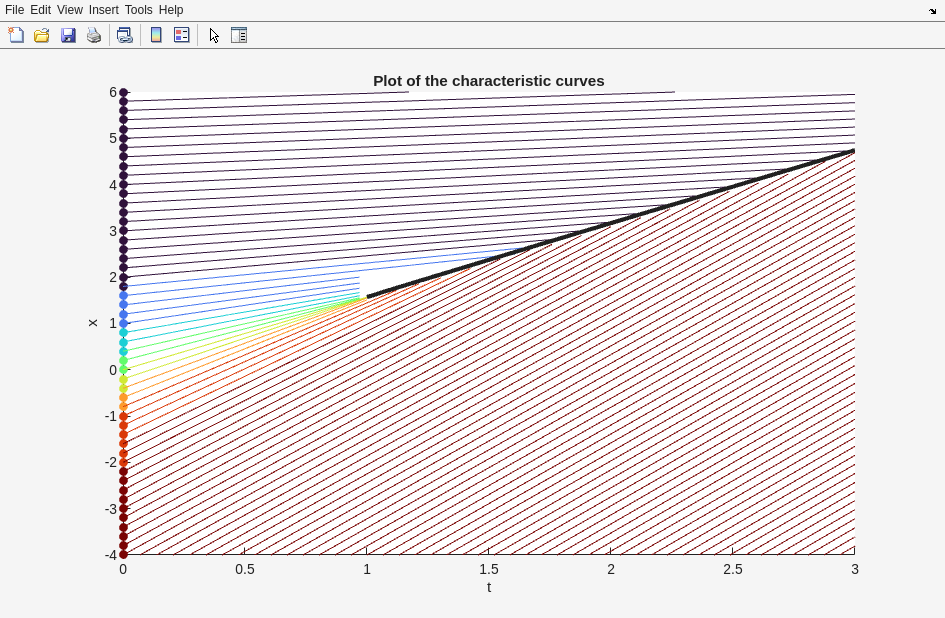Screen dimensions: 945x618
Task: Click the dark marker at x equals 6
Action: [x=123, y=92]
